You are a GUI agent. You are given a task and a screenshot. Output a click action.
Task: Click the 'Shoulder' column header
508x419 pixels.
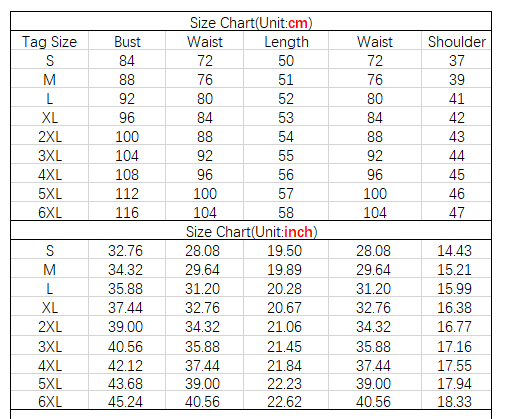pyautogui.click(x=456, y=41)
